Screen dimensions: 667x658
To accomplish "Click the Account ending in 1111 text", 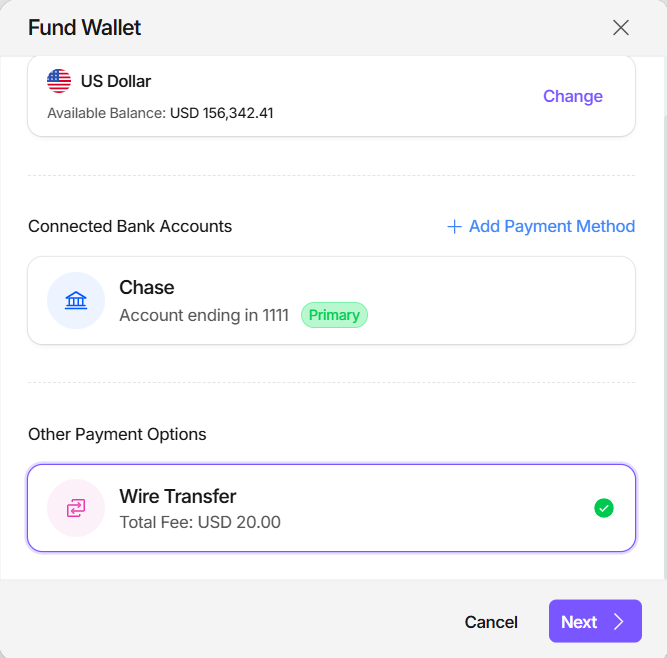I will (x=204, y=315).
